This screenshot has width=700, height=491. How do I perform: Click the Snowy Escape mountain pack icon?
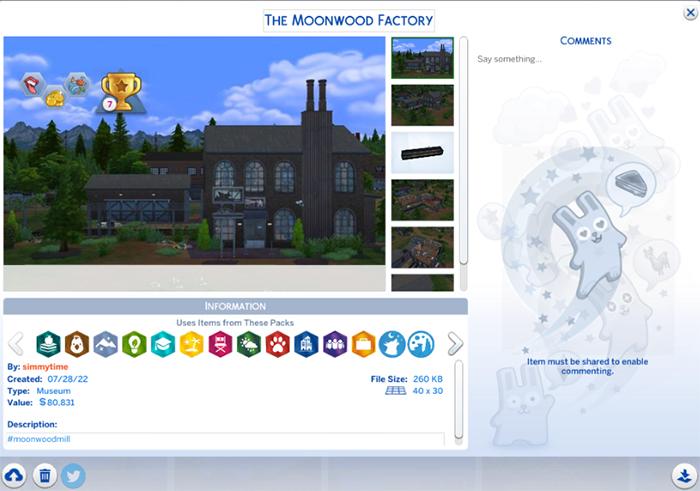(x=106, y=344)
